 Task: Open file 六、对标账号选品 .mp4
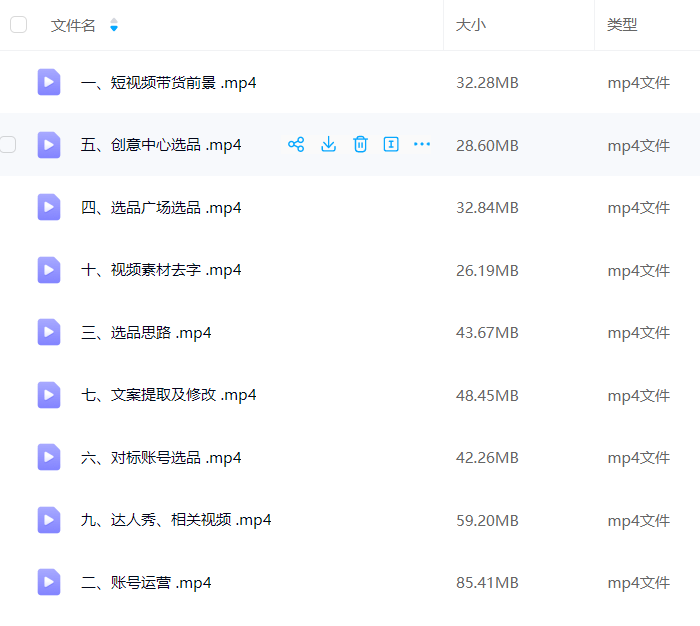(x=161, y=458)
